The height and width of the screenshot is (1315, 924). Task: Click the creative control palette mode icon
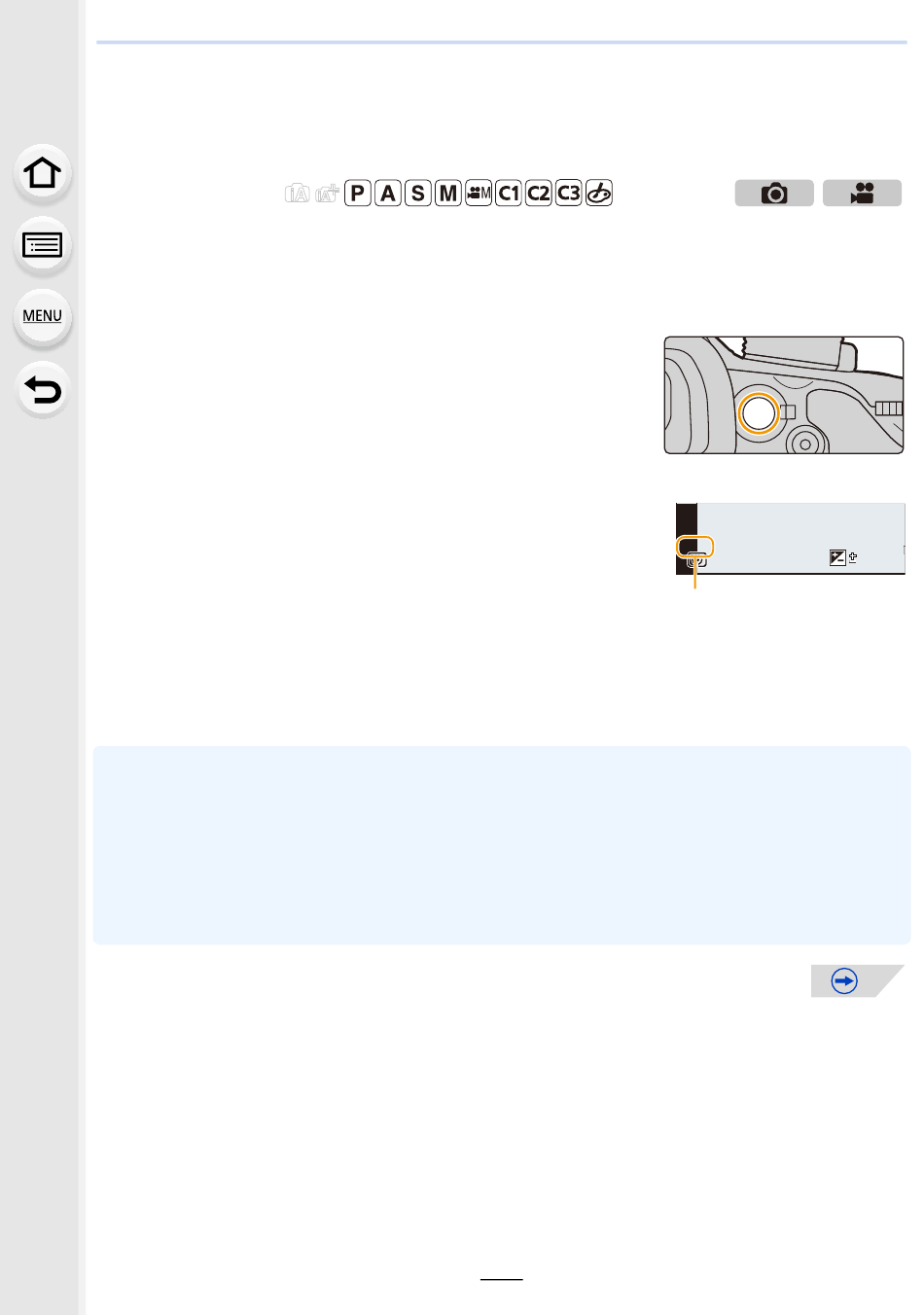[599, 193]
